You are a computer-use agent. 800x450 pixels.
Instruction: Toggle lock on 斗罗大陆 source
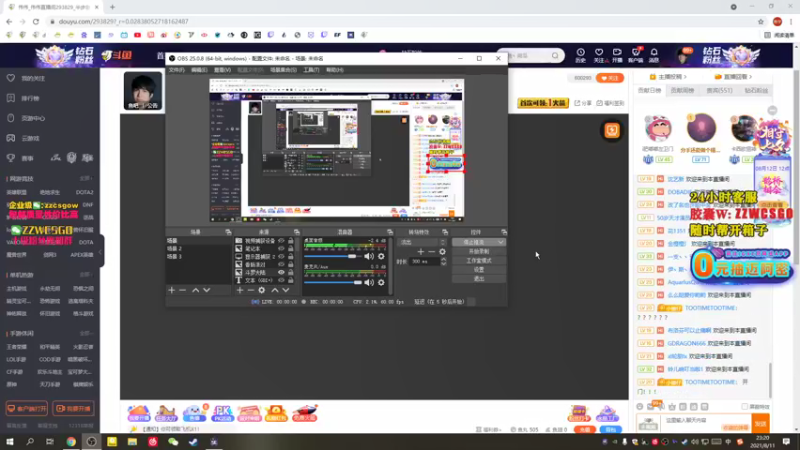[x=290, y=272]
